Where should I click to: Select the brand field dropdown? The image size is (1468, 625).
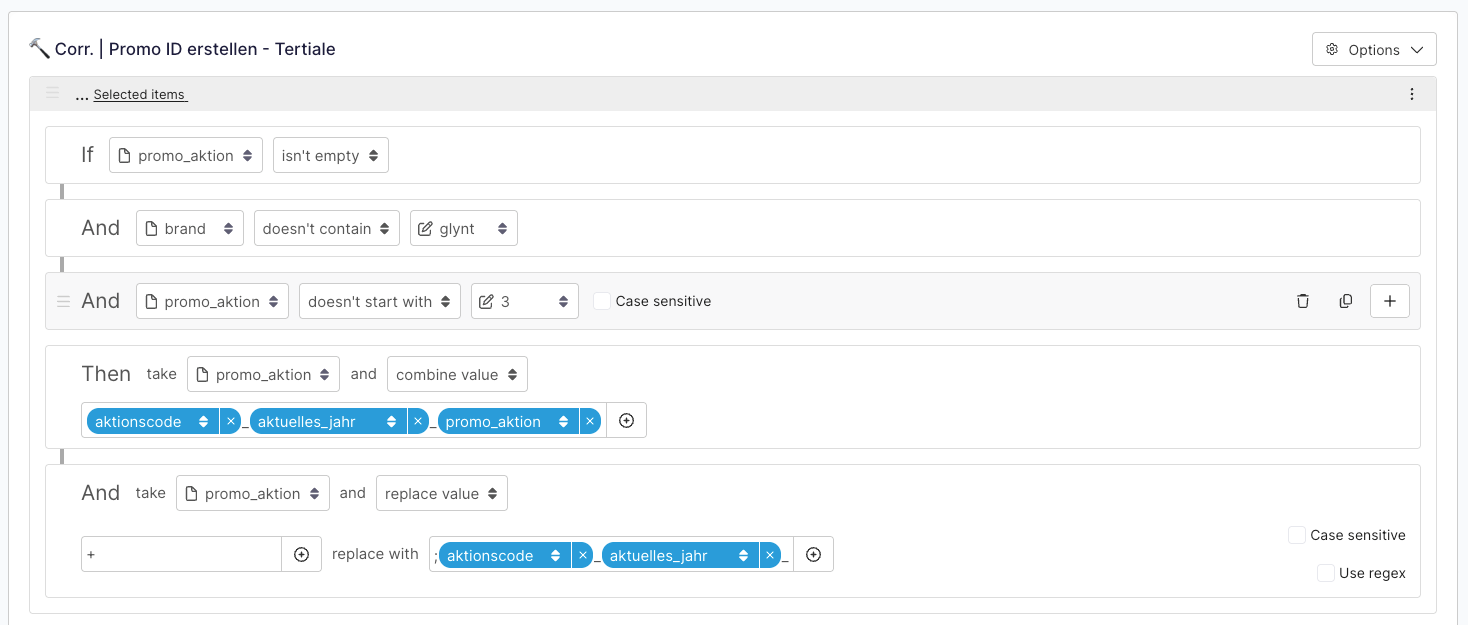tap(190, 228)
